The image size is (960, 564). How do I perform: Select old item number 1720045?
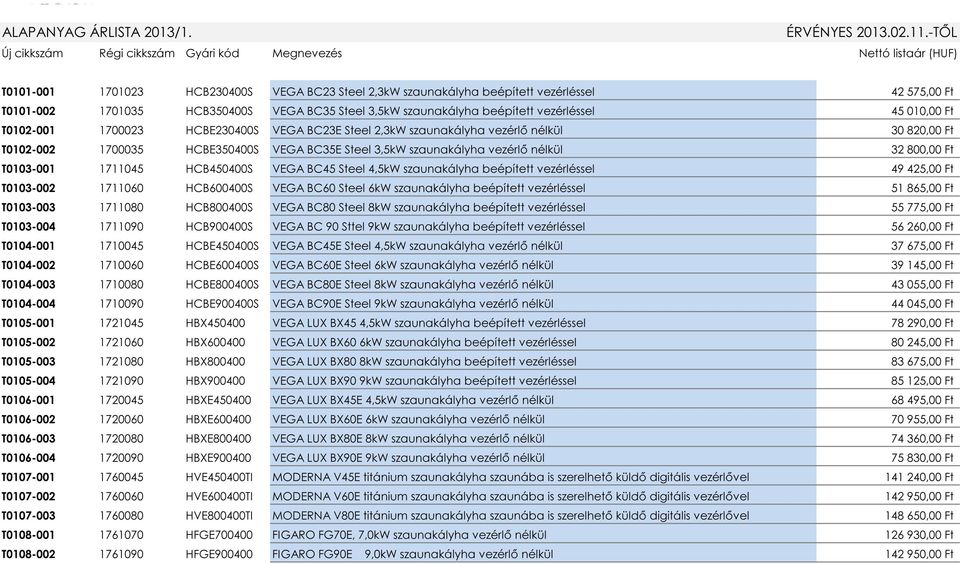click(121, 400)
